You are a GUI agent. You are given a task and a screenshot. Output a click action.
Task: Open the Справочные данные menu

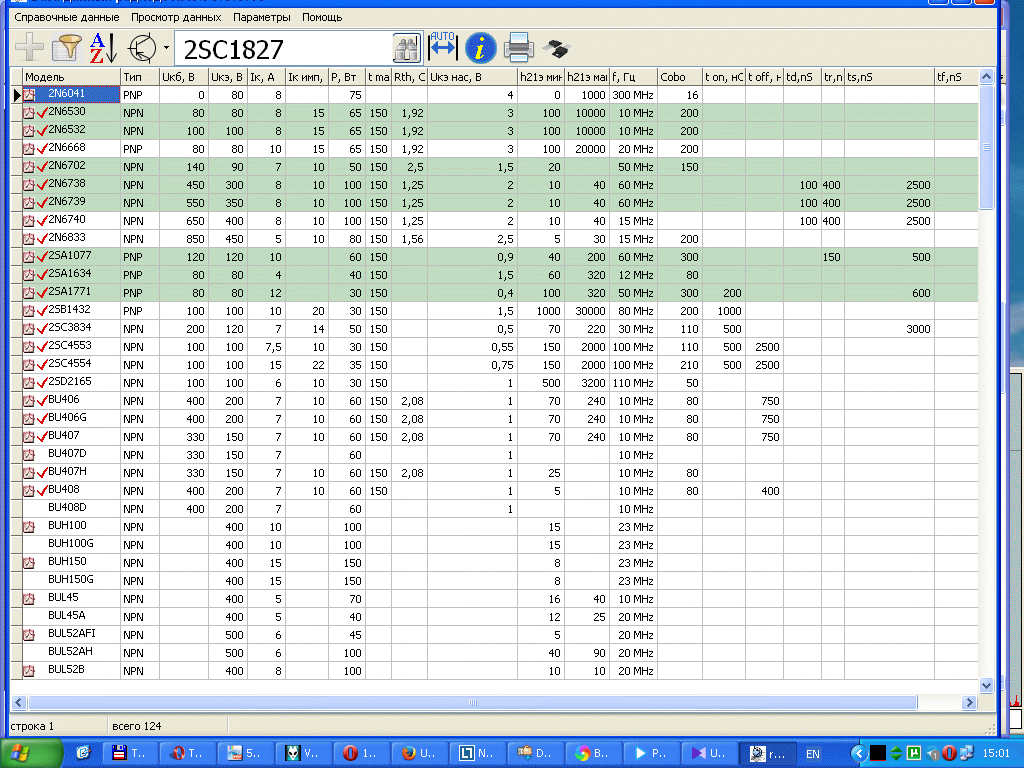click(x=67, y=17)
